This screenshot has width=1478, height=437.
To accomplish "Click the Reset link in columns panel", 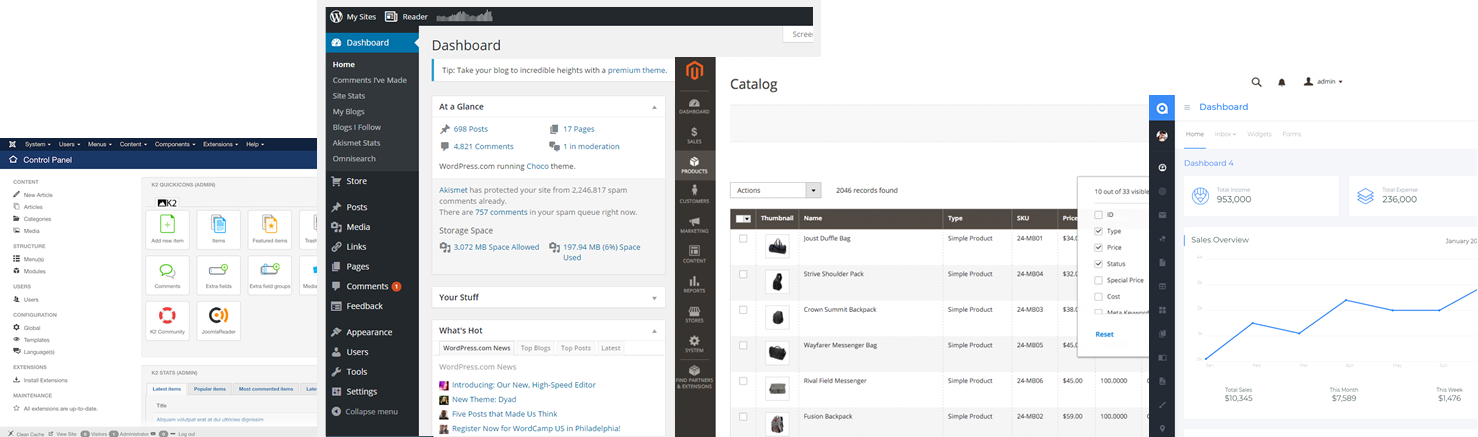I will (1104, 334).
